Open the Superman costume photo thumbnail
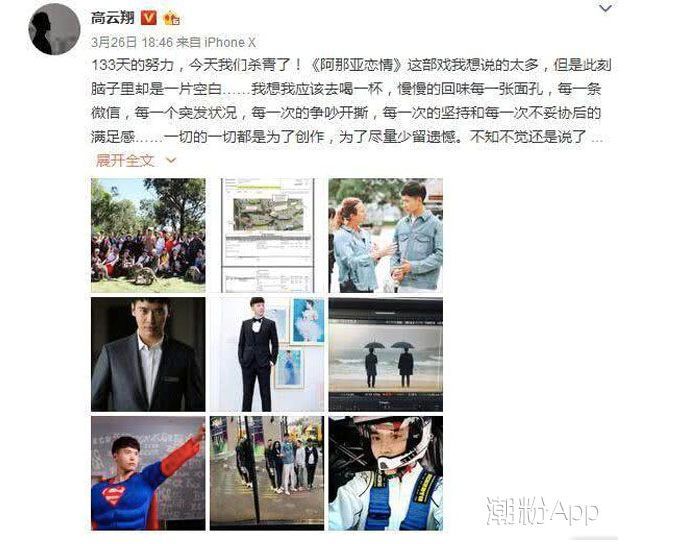 (148, 473)
